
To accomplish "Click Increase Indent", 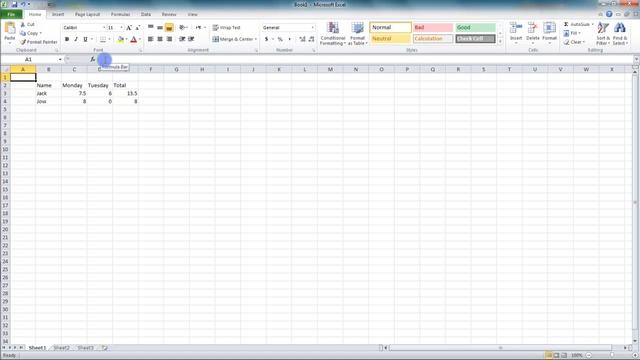I will 191,39.
